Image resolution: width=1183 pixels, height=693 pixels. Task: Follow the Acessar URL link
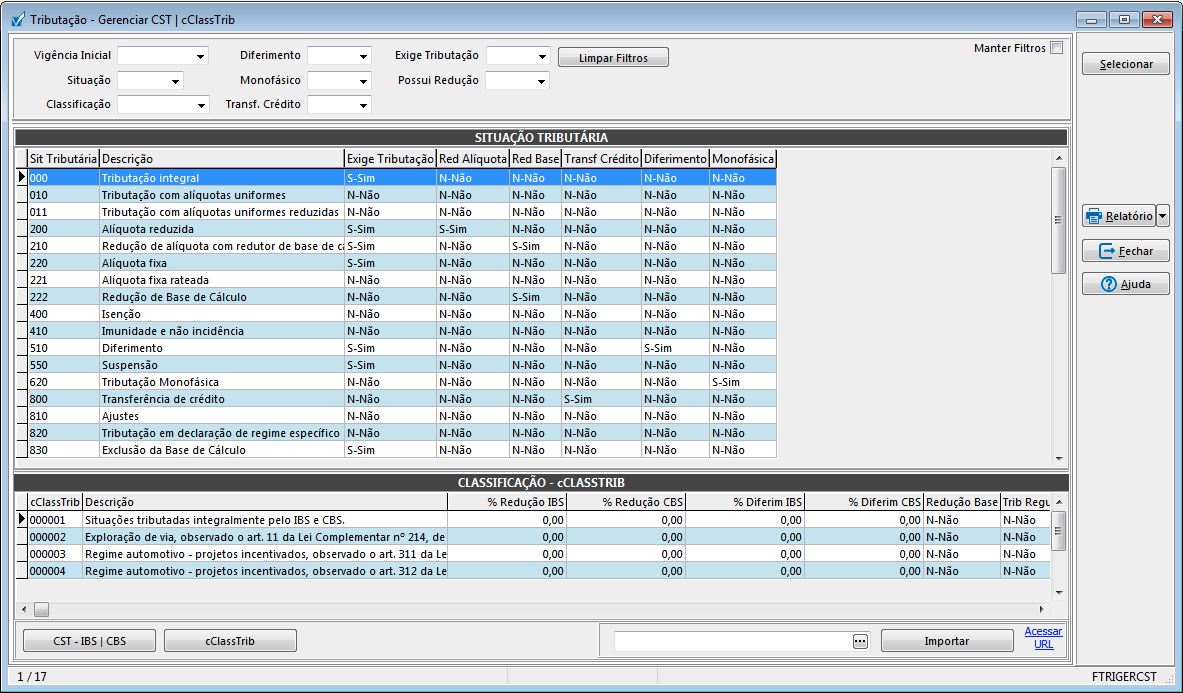1043,637
